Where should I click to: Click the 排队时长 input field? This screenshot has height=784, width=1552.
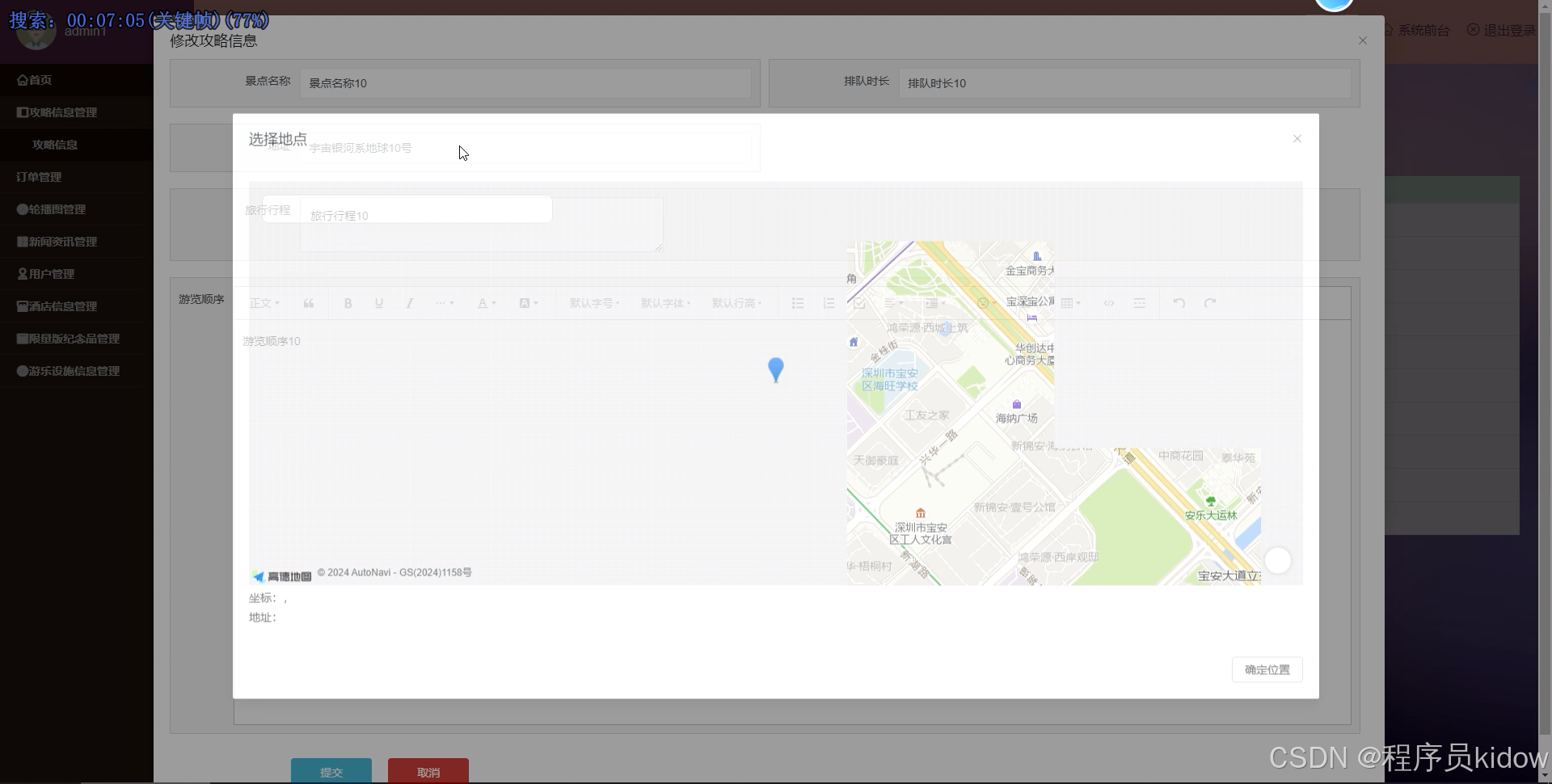(x=1124, y=83)
